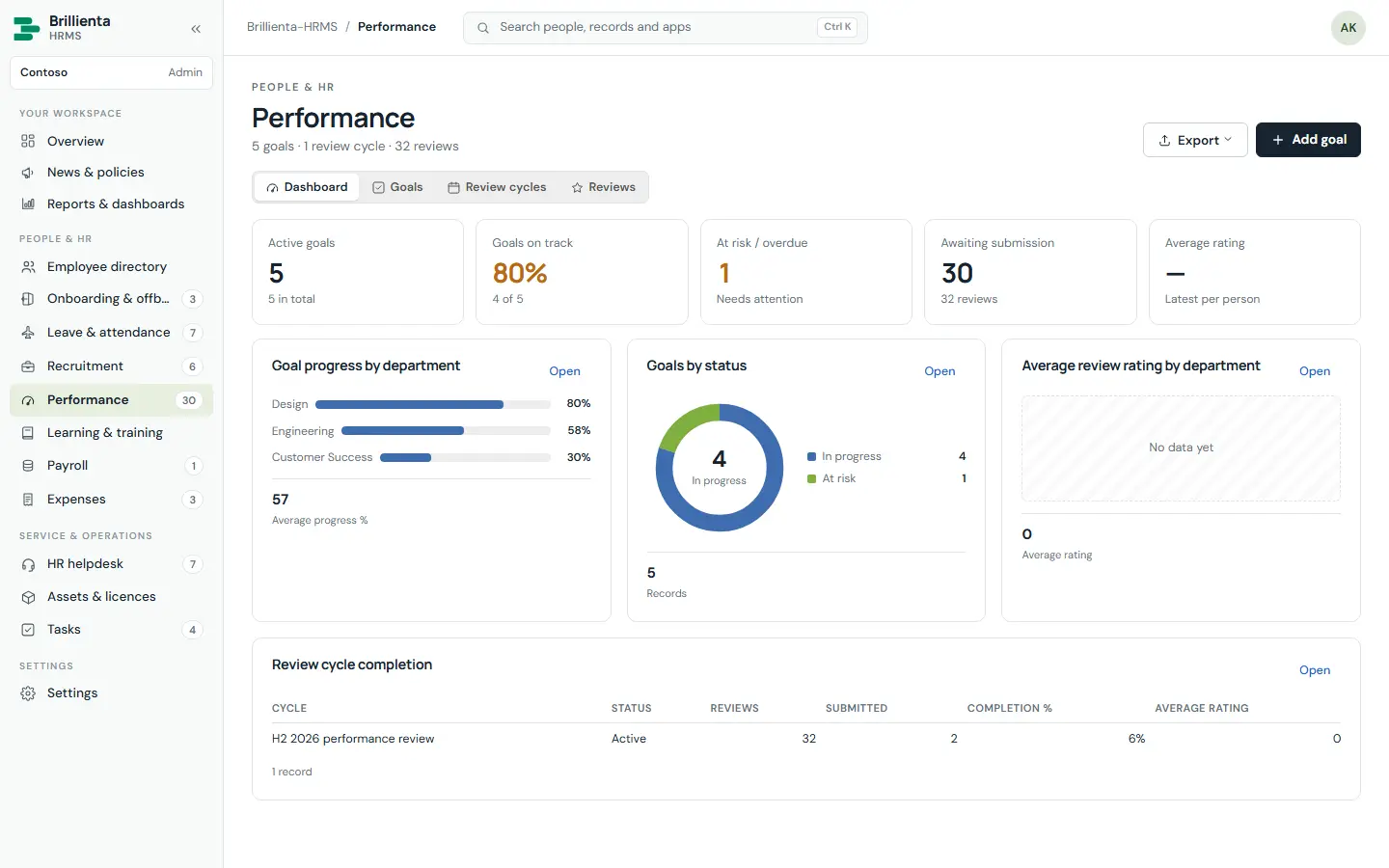Open Average review rating by department link
The height and width of the screenshot is (868, 1389).
[1315, 371]
